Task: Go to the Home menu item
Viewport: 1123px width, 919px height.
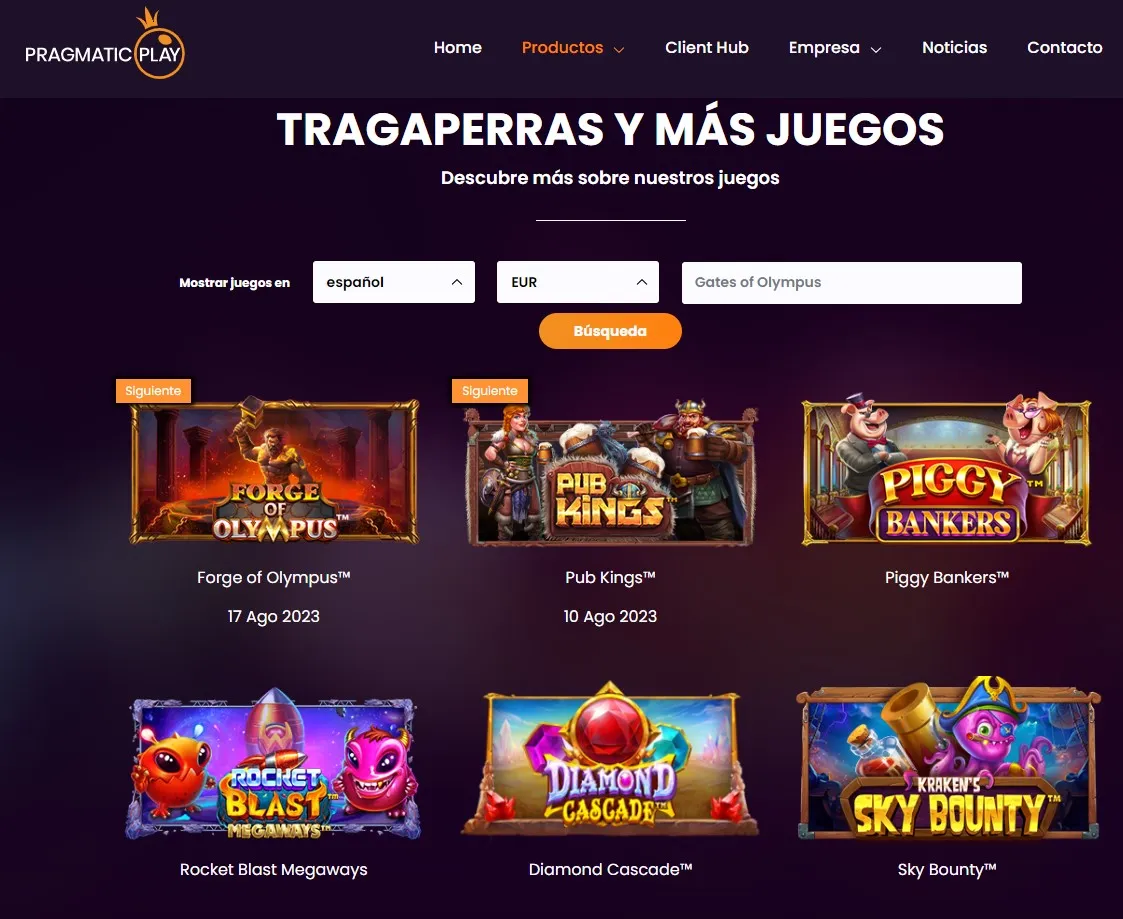Action: [x=458, y=48]
